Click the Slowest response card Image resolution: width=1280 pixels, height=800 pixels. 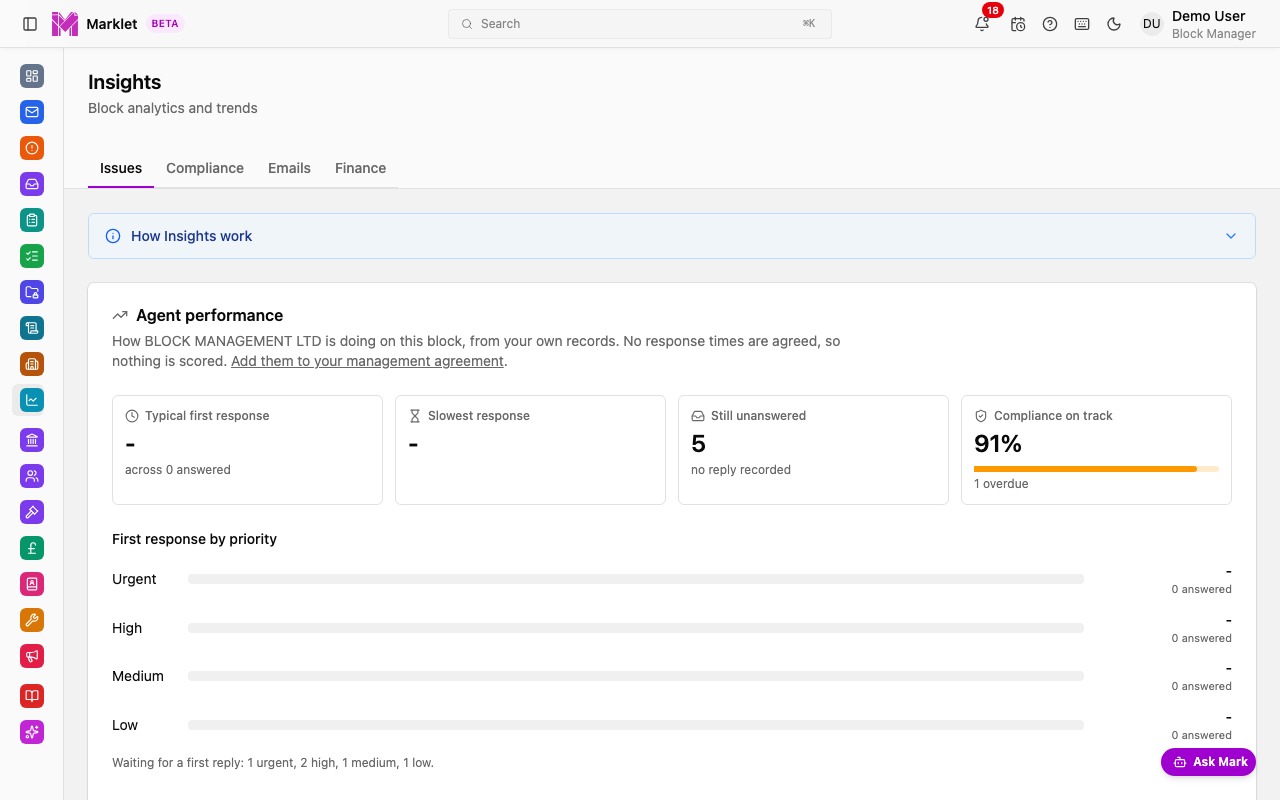(530, 450)
